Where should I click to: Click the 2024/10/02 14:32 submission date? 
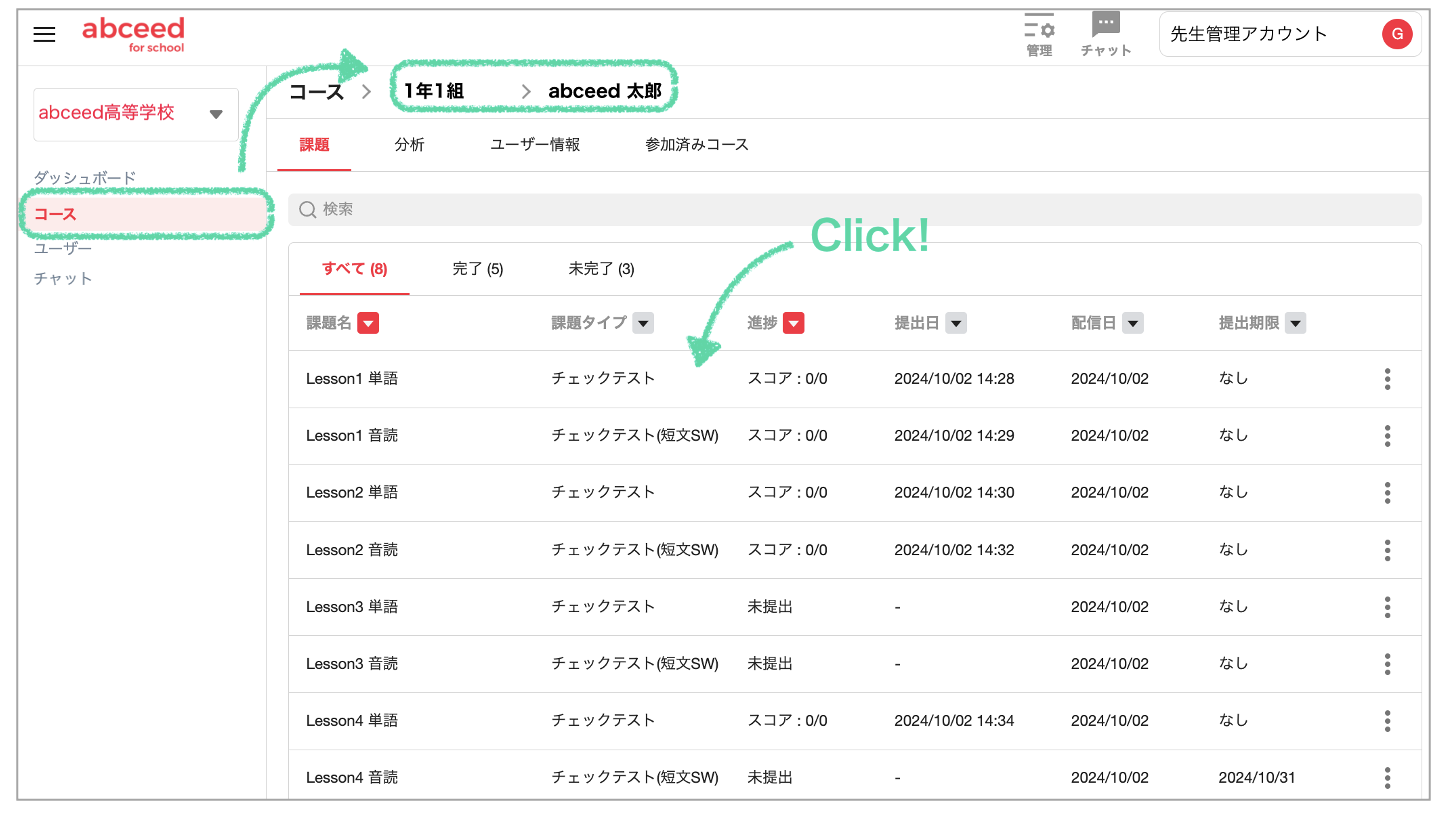[x=954, y=550]
